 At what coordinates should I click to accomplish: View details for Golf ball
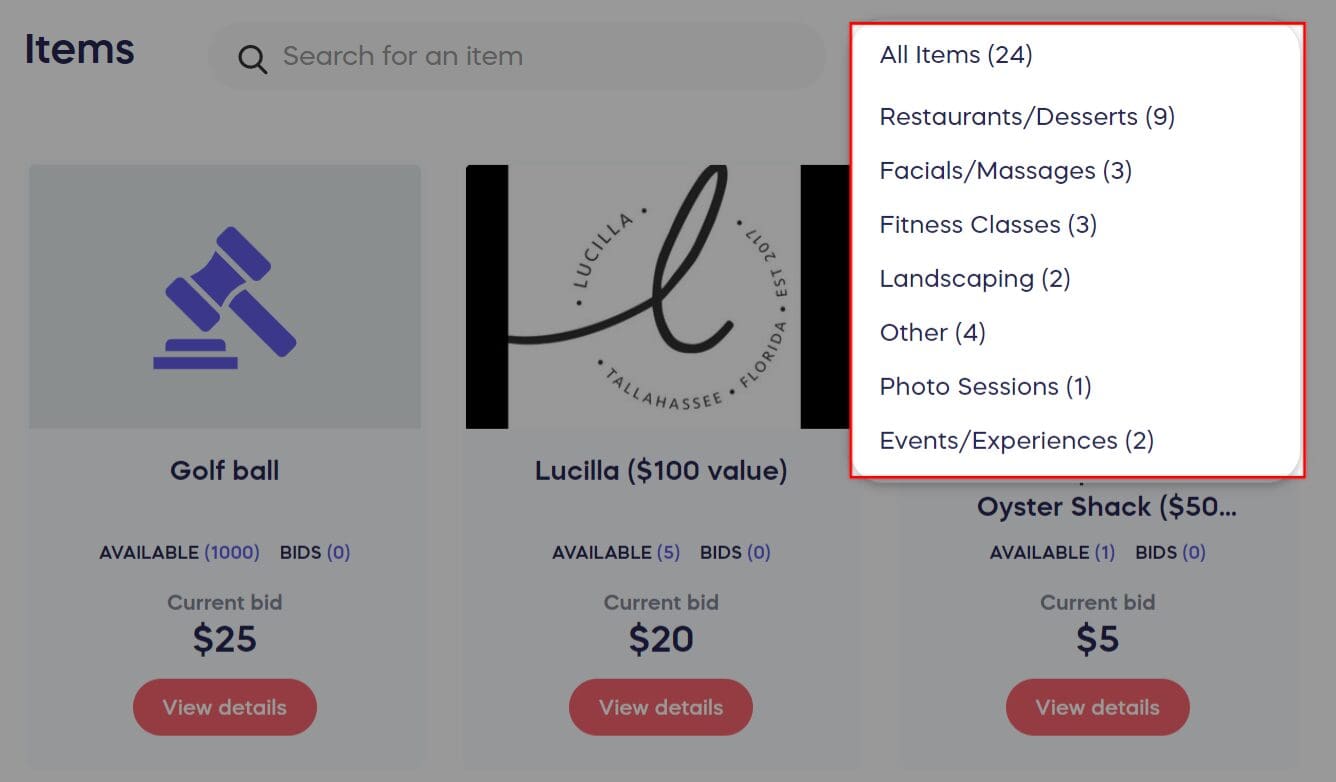(225, 707)
